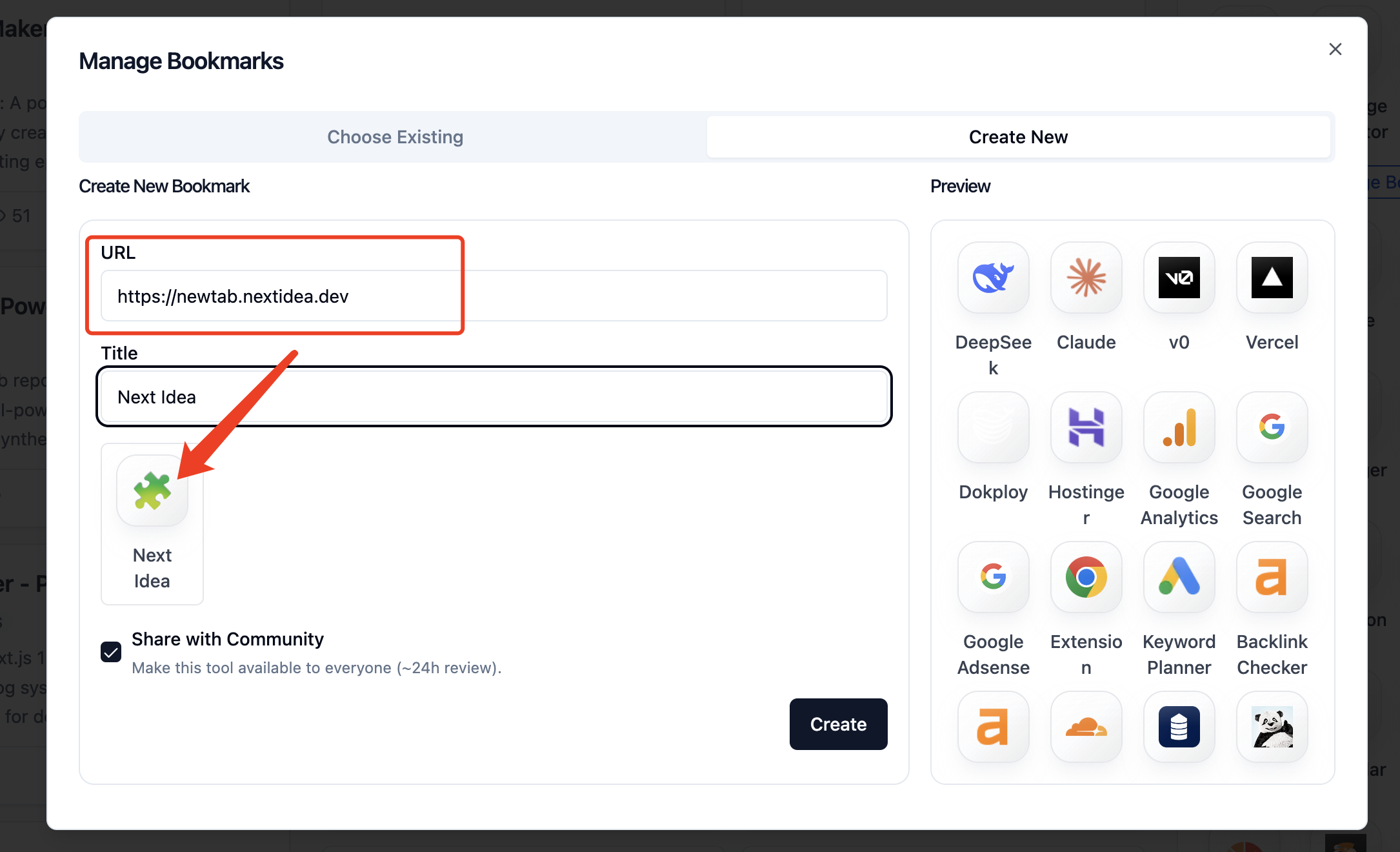
Task: Open the dark blue database icon
Action: tap(1179, 727)
